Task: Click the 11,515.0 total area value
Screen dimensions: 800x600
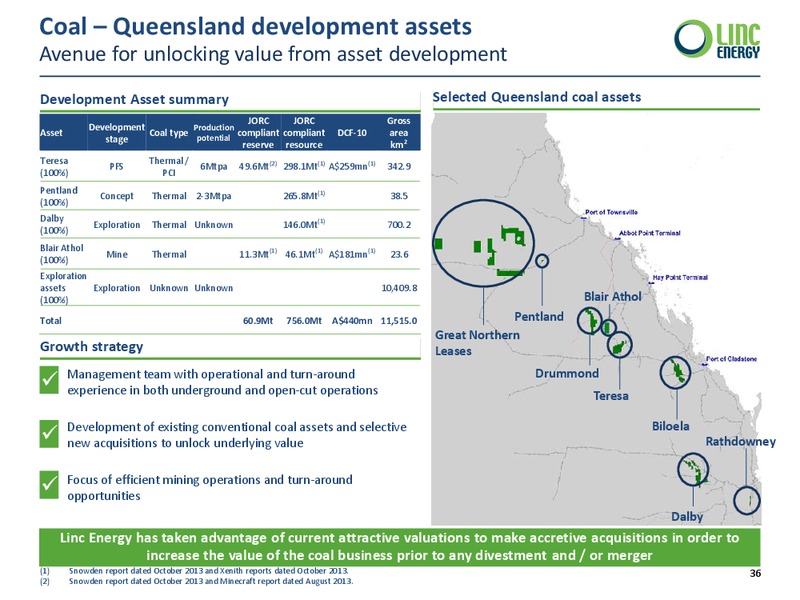Action: click(399, 321)
